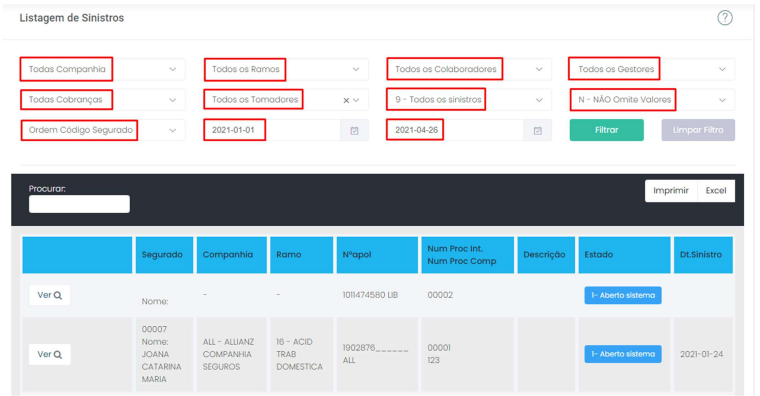The height and width of the screenshot is (396, 760).
Task: Click the Listagem de Sinistros title
Action: (72, 18)
